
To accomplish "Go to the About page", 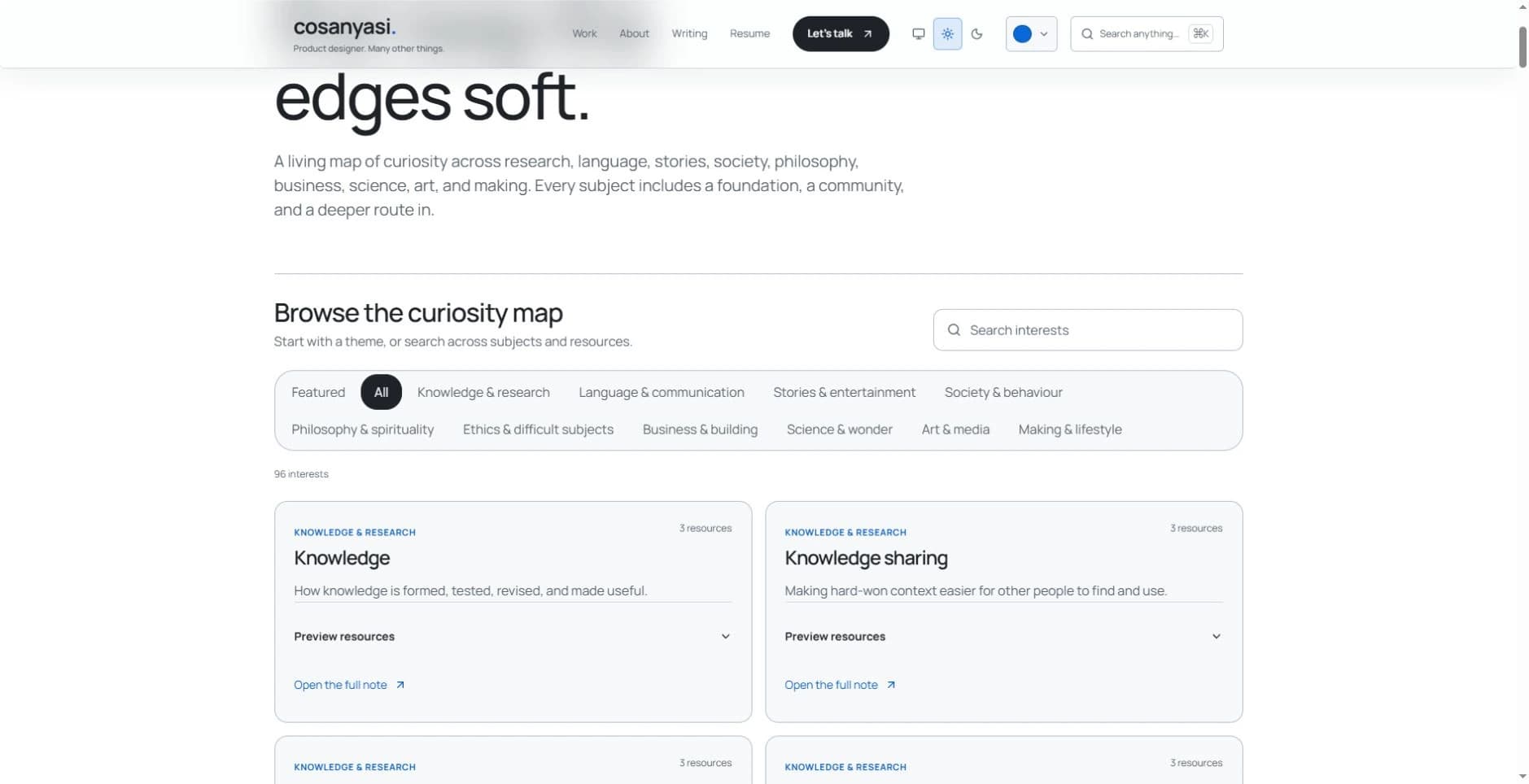I will point(634,33).
